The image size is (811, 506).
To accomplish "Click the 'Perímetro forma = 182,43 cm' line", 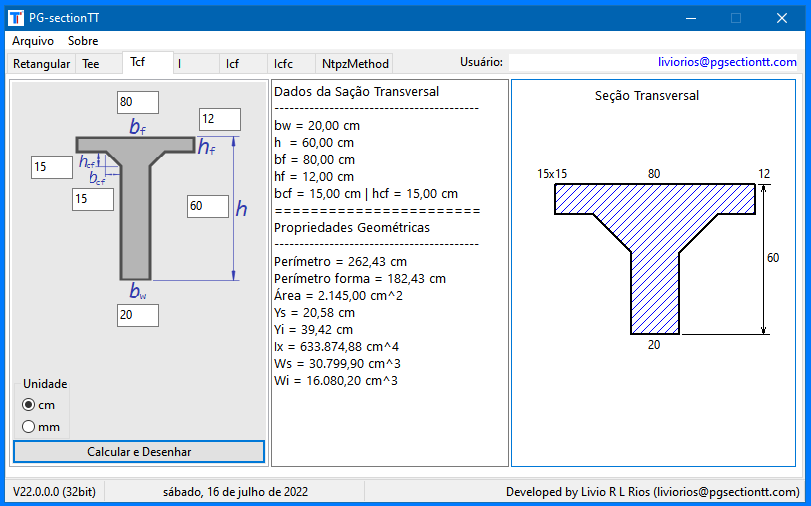I will click(360, 278).
